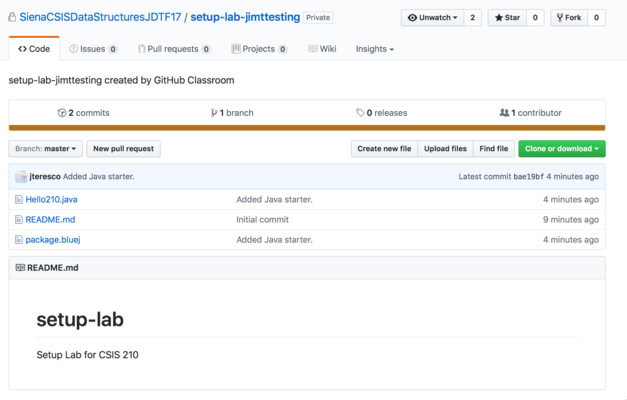This screenshot has height=400, width=627.
Task: Open 'Added Java starter.' commit for Hello210.java
Action: point(274,199)
